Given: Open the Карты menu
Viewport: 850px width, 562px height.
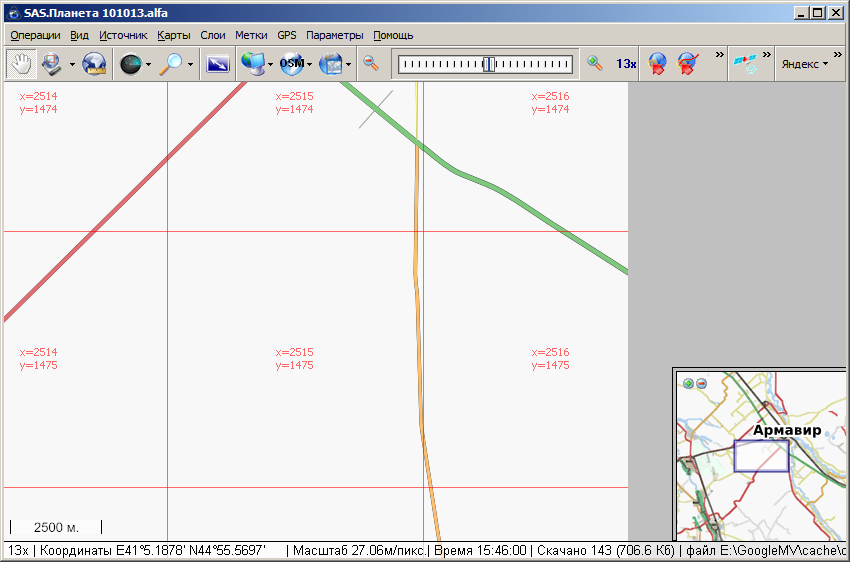Looking at the screenshot, I should [173, 35].
